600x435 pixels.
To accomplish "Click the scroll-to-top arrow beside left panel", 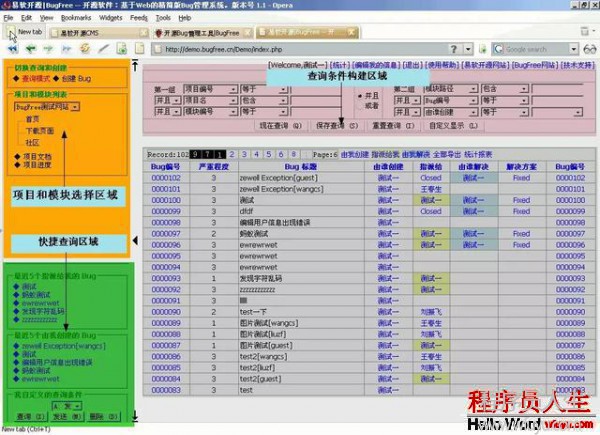I will (135, 65).
